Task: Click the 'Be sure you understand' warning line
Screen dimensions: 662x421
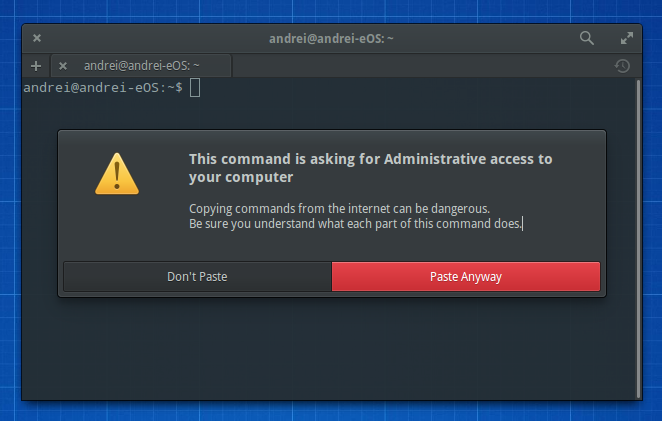Action: (x=355, y=223)
